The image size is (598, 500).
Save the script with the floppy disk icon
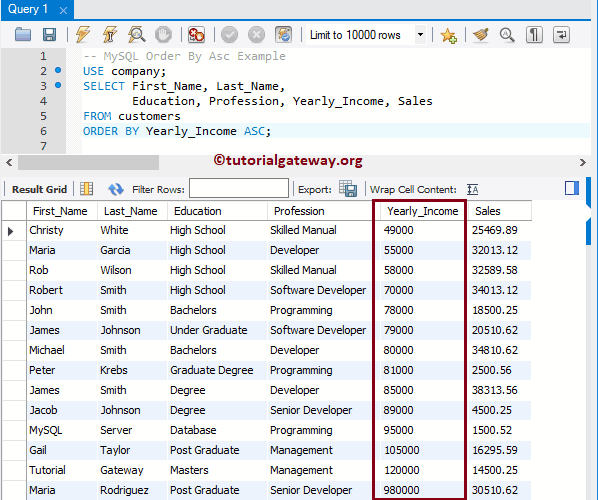tap(49, 35)
